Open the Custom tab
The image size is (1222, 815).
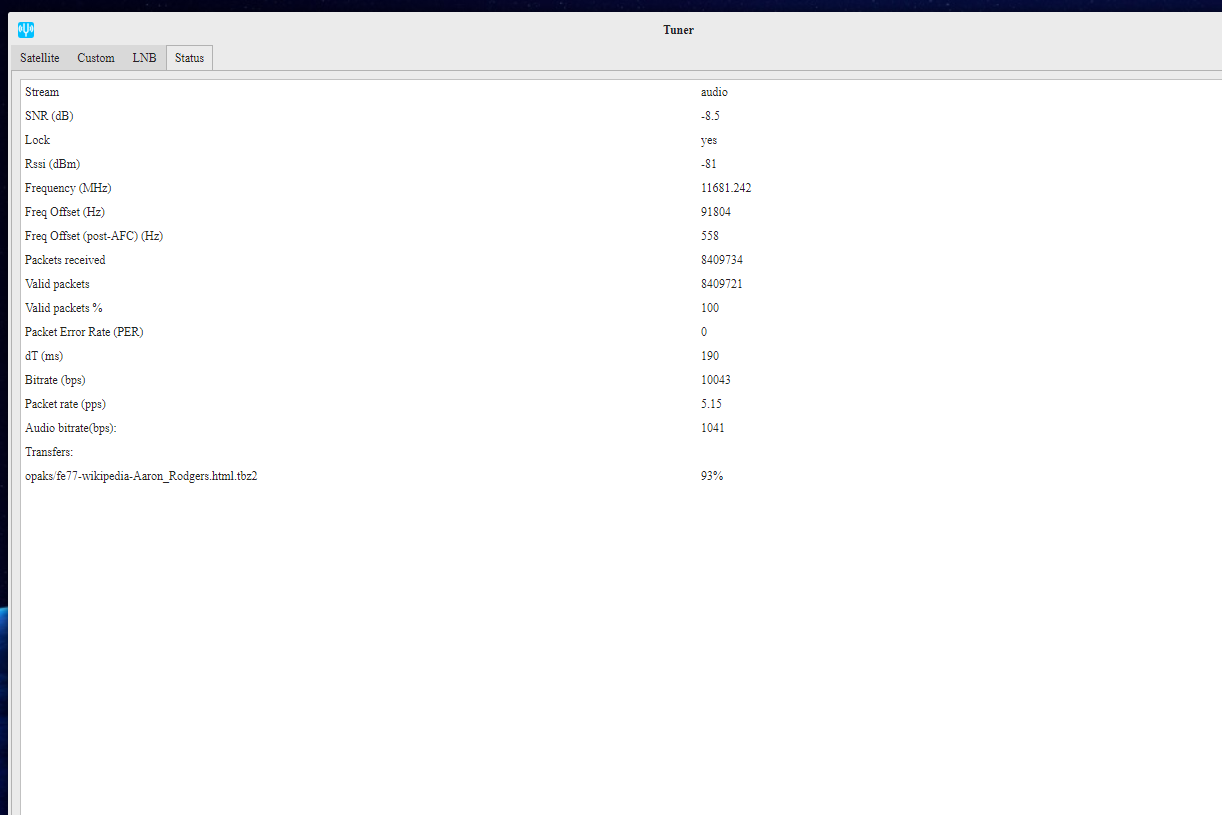(96, 58)
